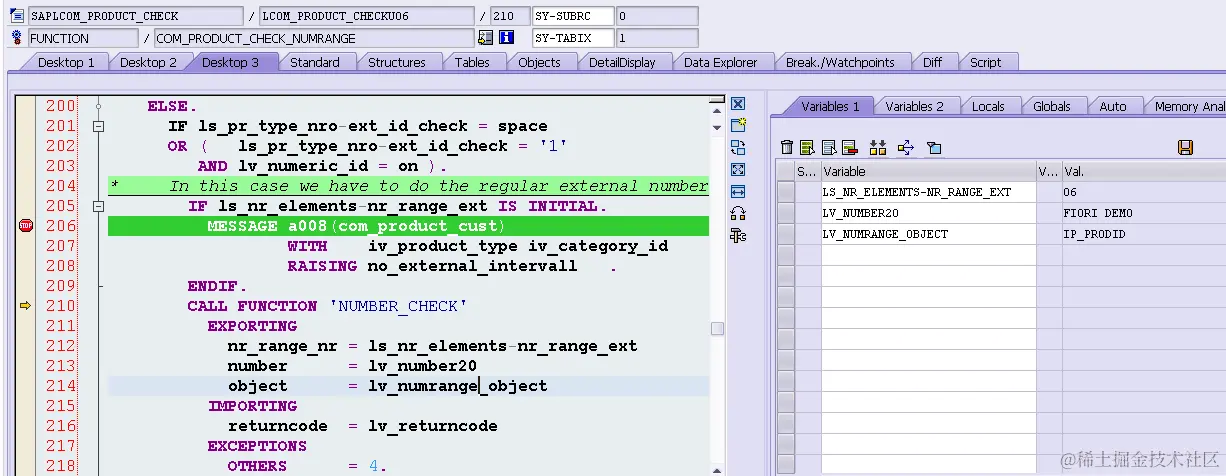This screenshot has height=476, width=1226.
Task: Click the program icon beside SAPLCOM_PRODUCT_CHECK
Action: point(17,16)
